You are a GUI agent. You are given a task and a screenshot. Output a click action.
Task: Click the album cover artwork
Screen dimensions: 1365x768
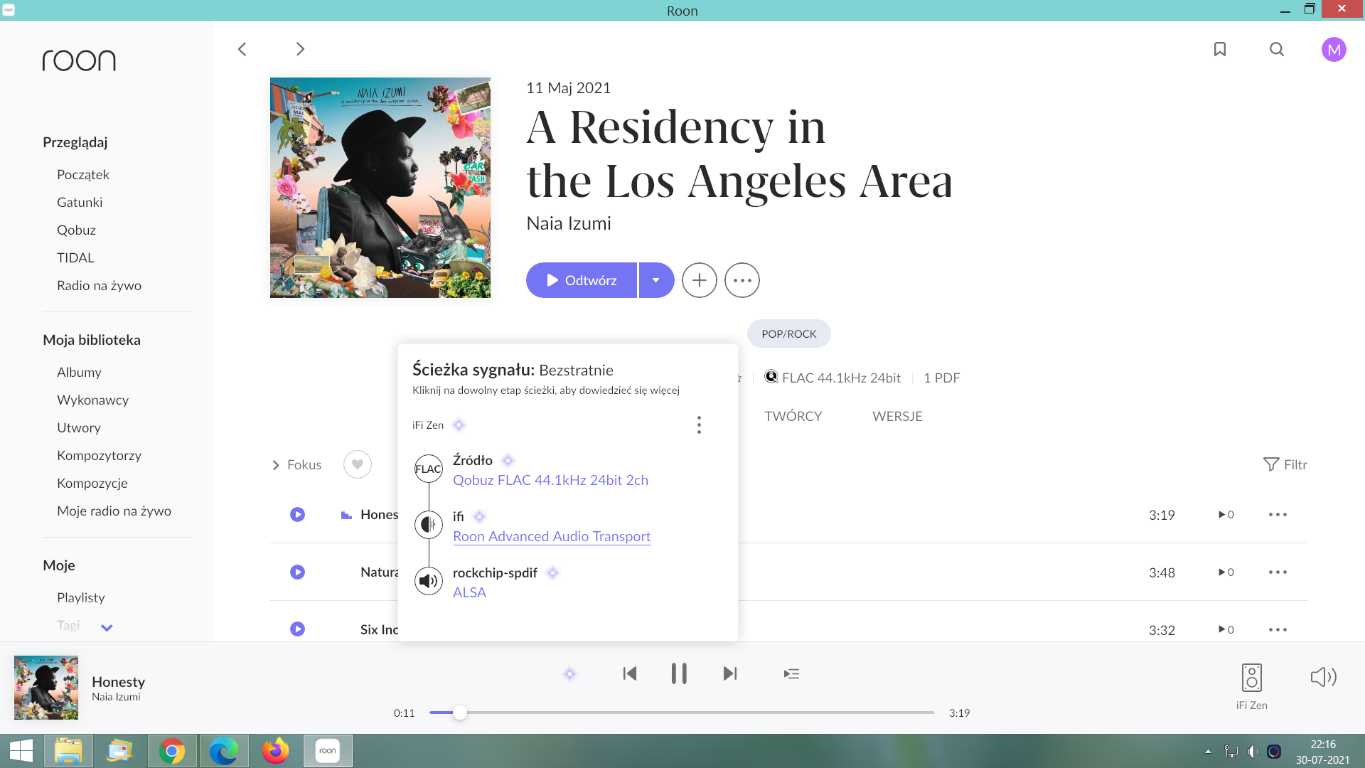pos(380,188)
